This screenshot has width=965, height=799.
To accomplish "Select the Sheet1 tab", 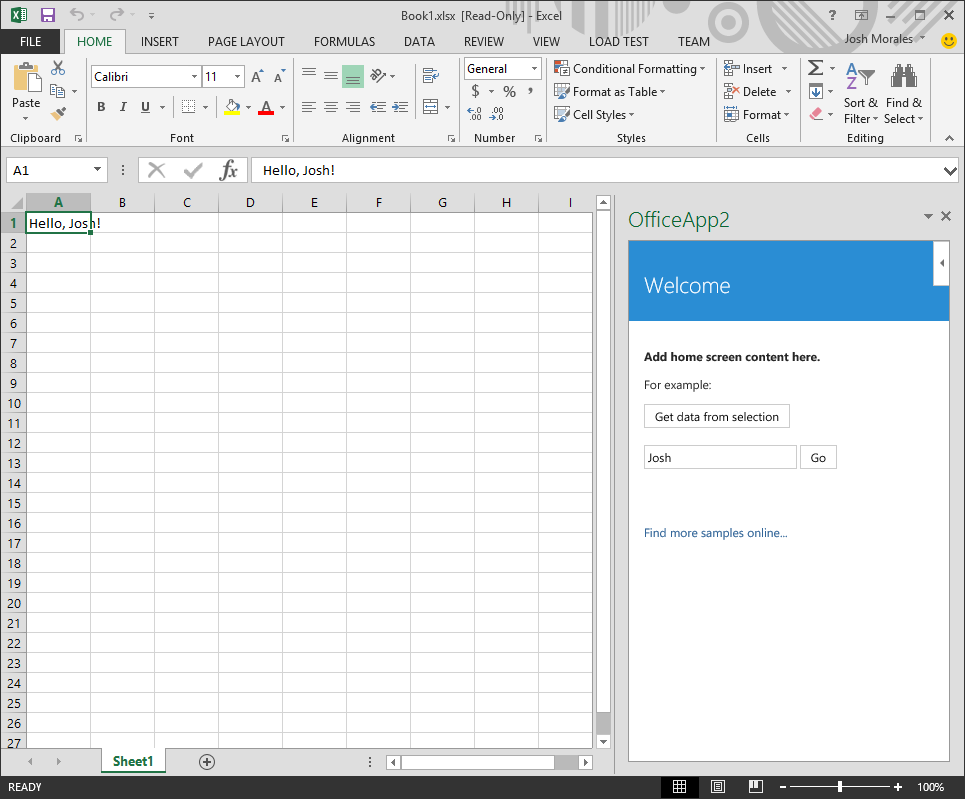I will (x=133, y=761).
